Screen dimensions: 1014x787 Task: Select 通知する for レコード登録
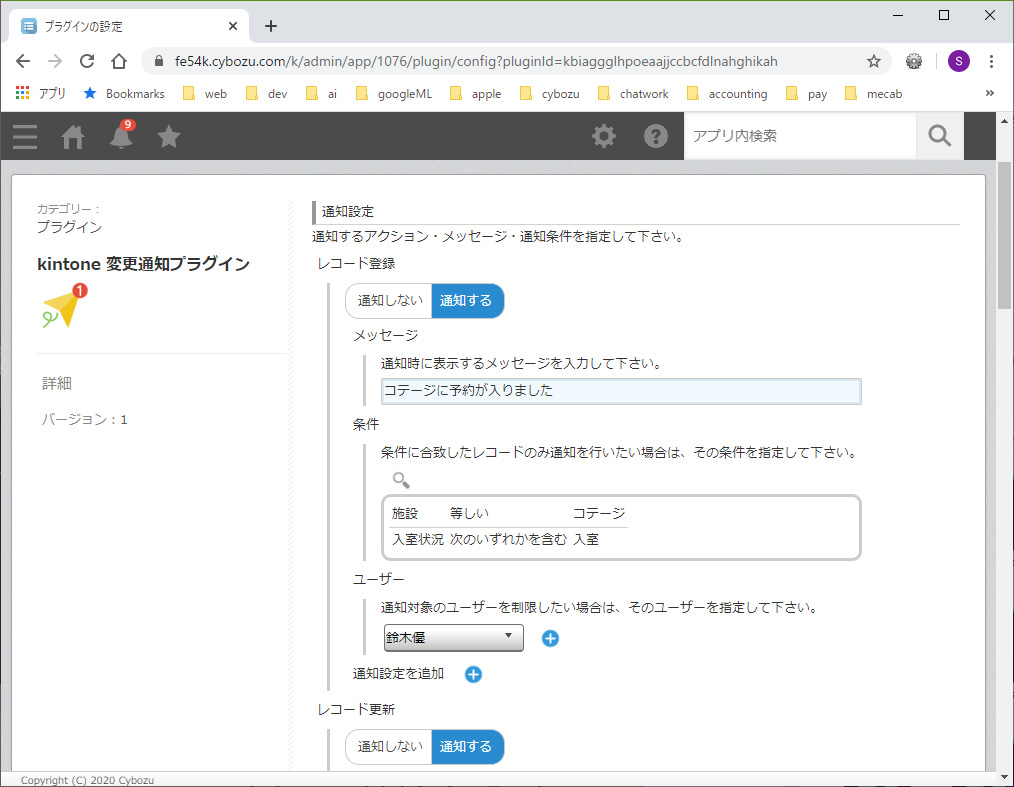[x=467, y=301]
